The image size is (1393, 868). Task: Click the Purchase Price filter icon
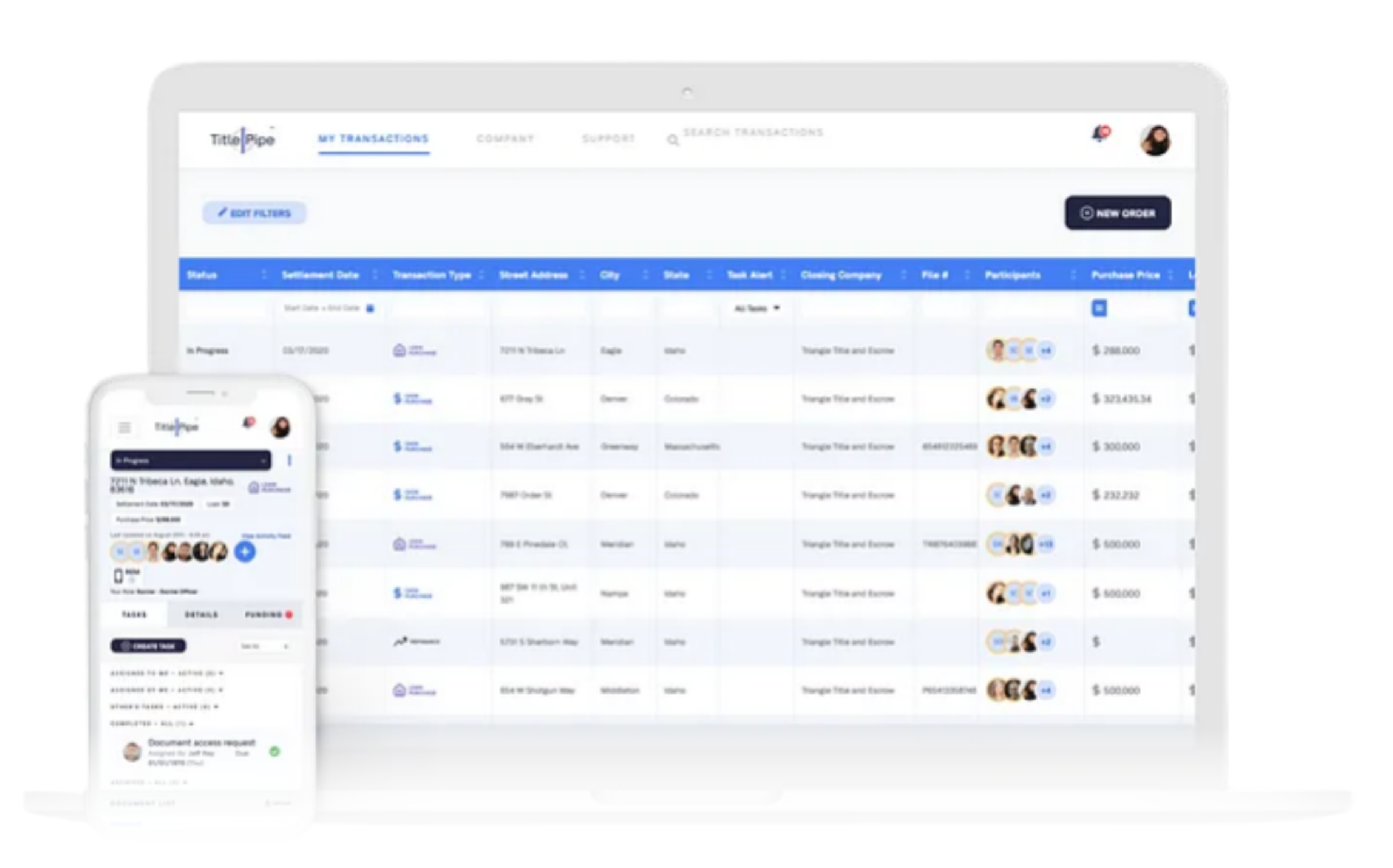click(1099, 308)
